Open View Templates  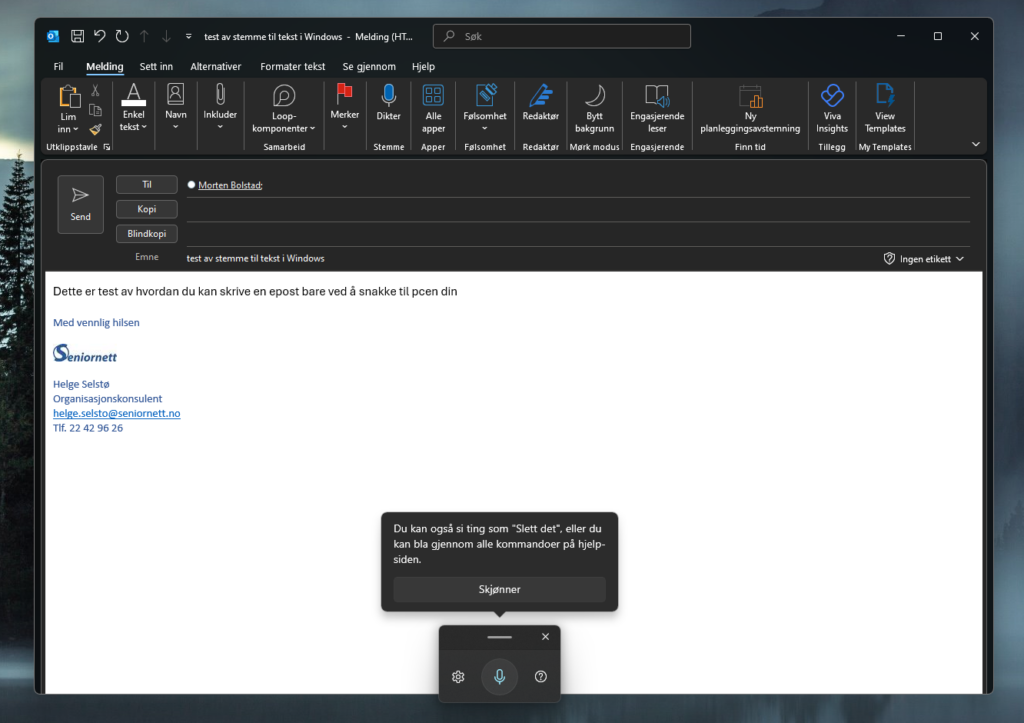885,97
